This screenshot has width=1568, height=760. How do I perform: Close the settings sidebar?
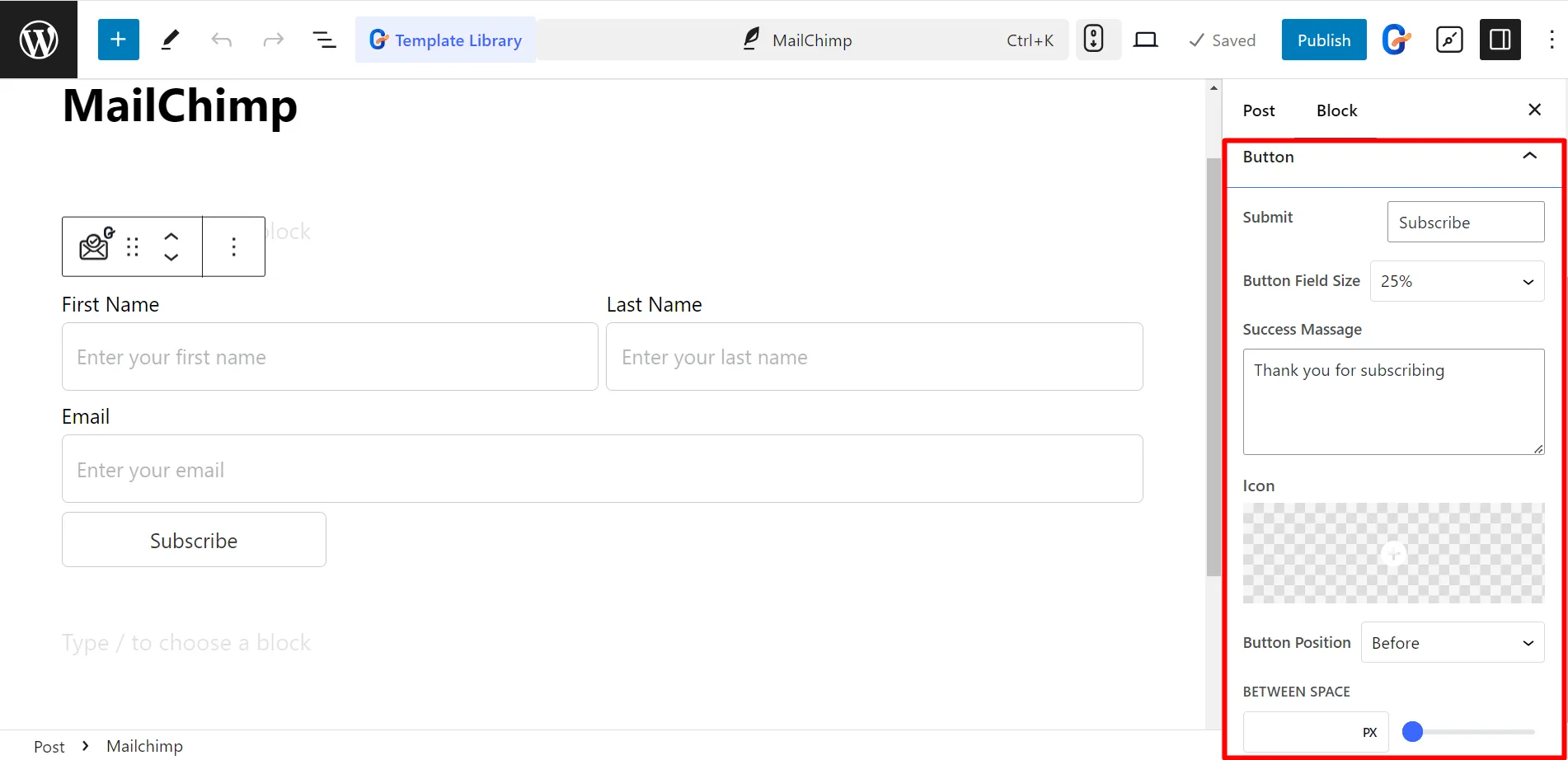click(1534, 110)
